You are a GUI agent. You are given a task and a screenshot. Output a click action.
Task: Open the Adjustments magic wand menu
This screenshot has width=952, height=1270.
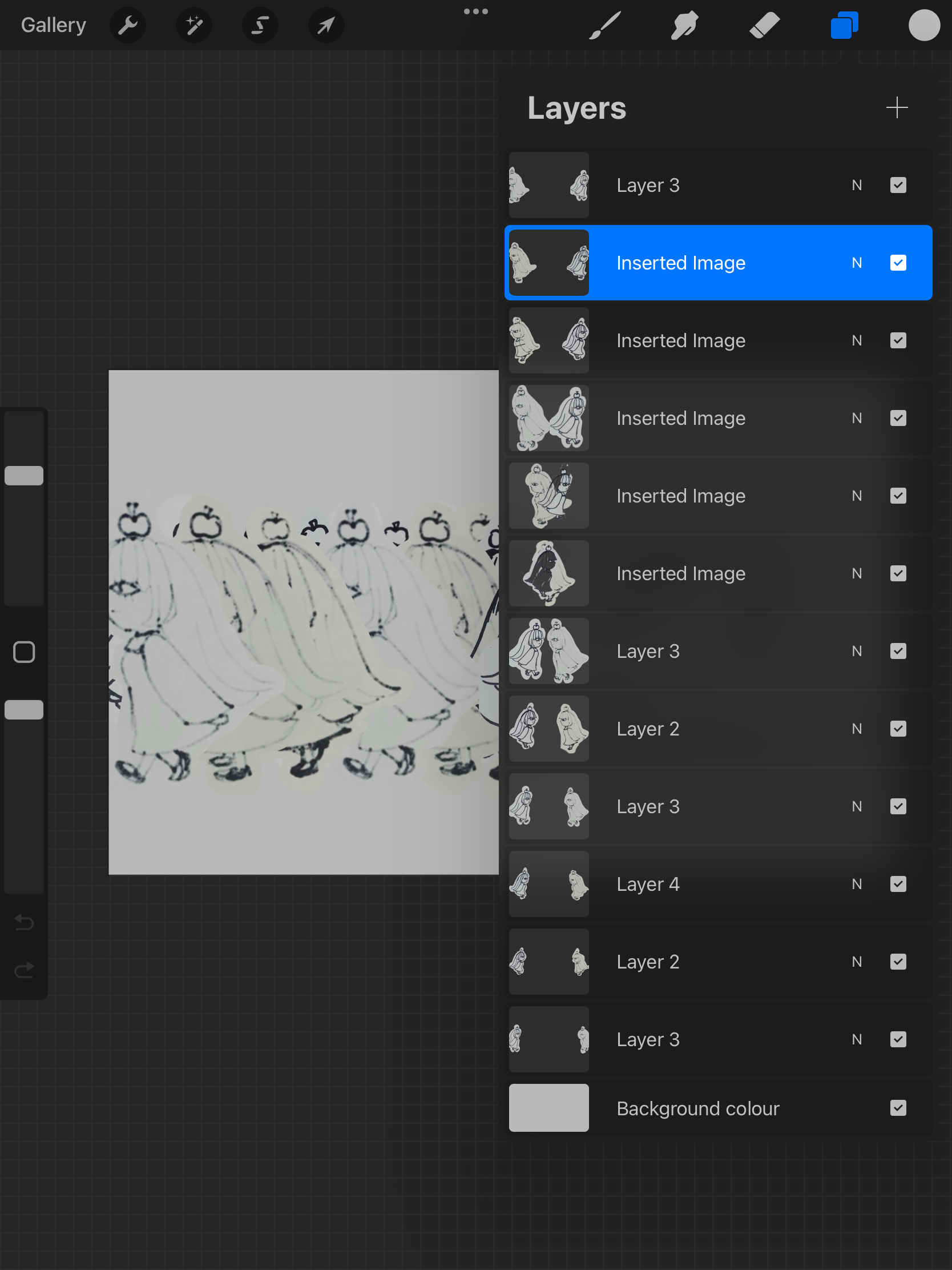tap(194, 25)
